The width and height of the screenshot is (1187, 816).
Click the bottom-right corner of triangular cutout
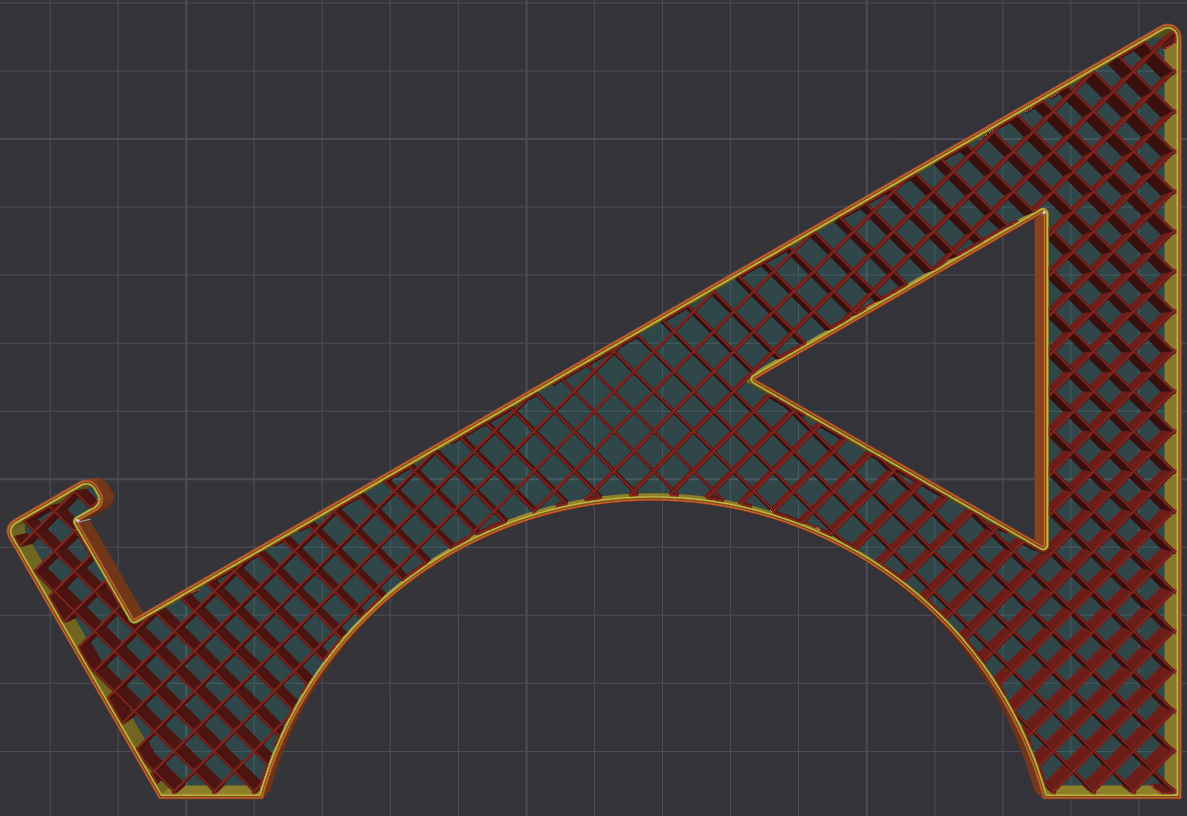[1043, 546]
